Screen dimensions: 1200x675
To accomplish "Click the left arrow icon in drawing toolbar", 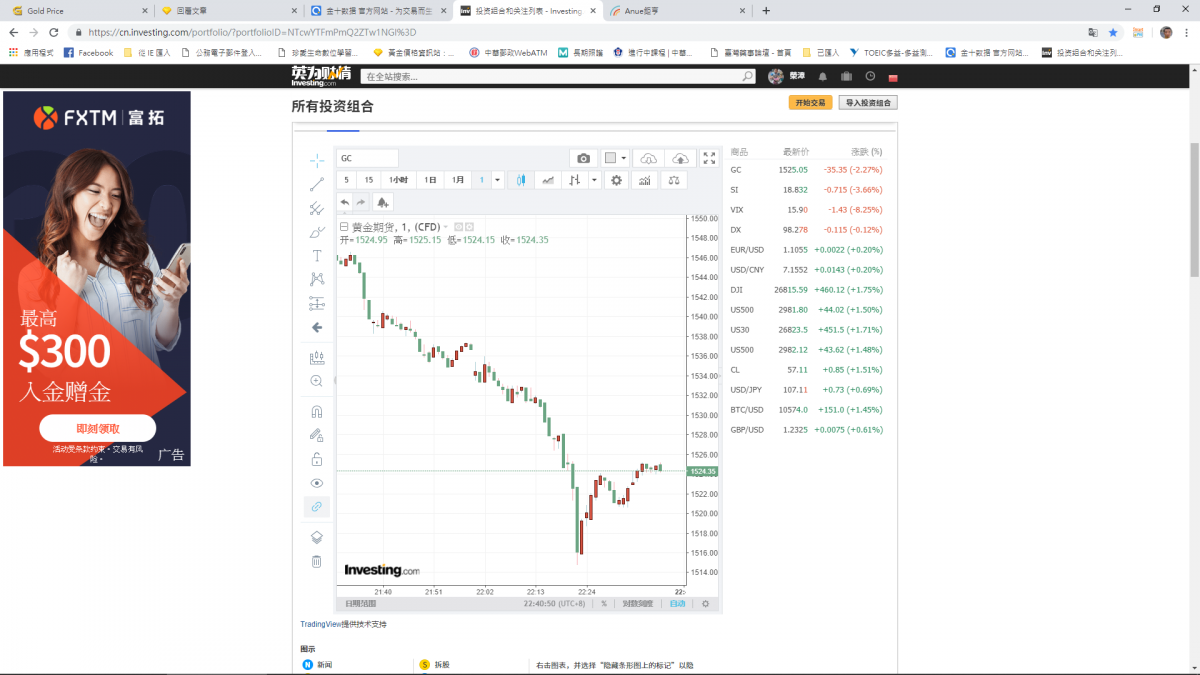I will point(316,327).
